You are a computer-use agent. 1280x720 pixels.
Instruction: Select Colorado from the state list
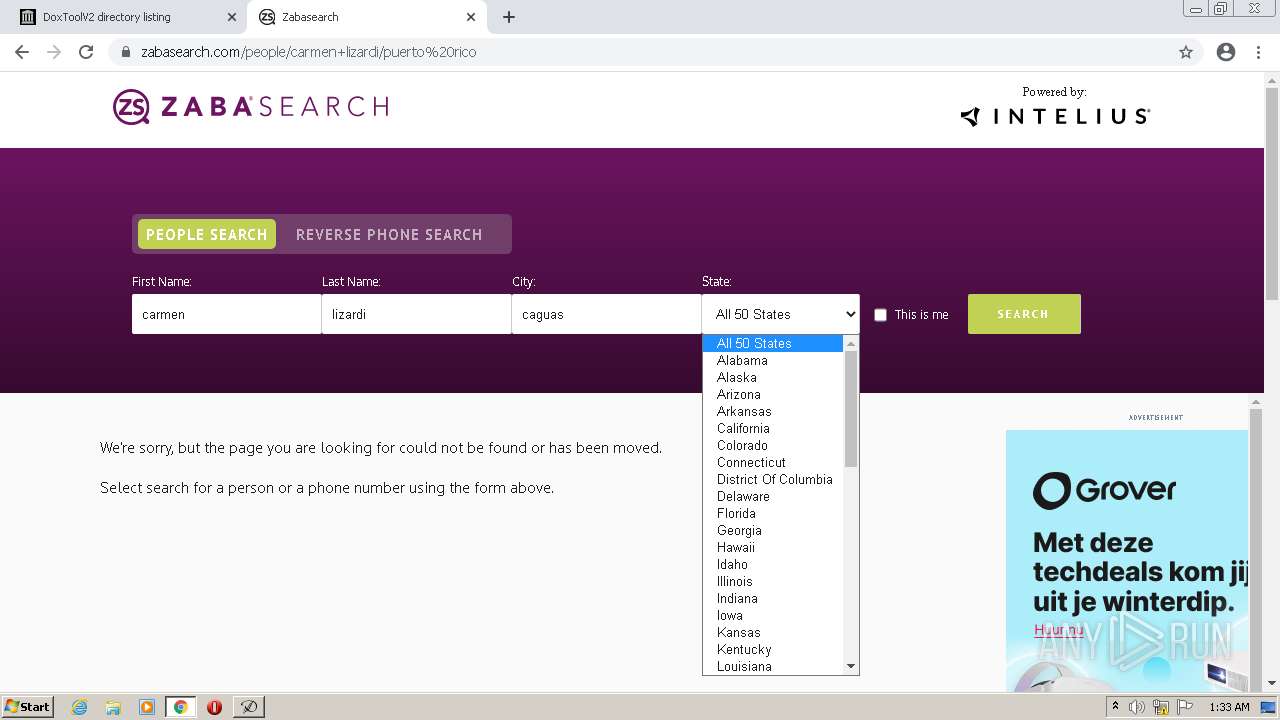click(x=773, y=445)
